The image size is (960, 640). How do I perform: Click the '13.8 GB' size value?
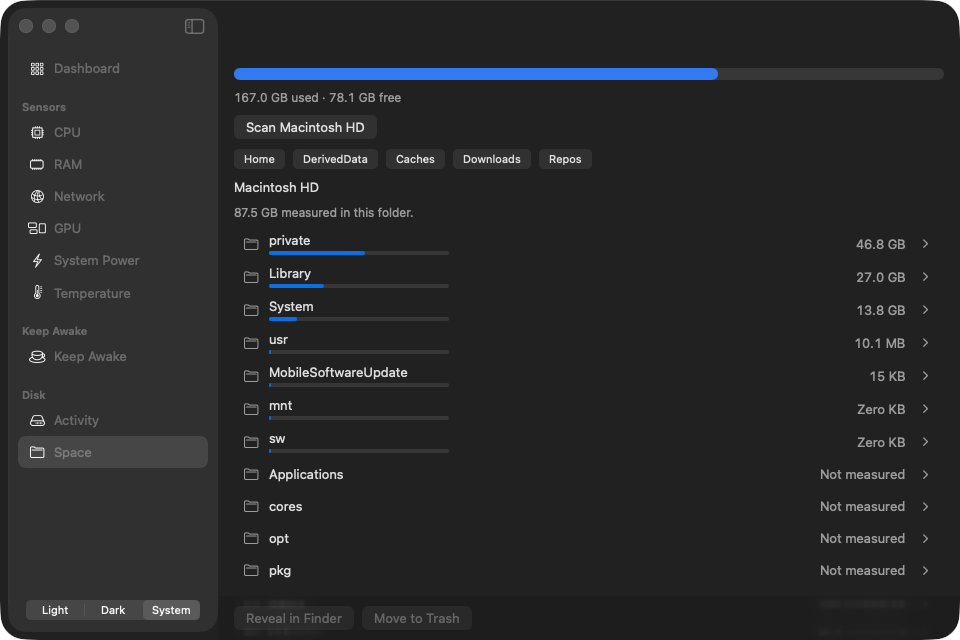(x=880, y=311)
